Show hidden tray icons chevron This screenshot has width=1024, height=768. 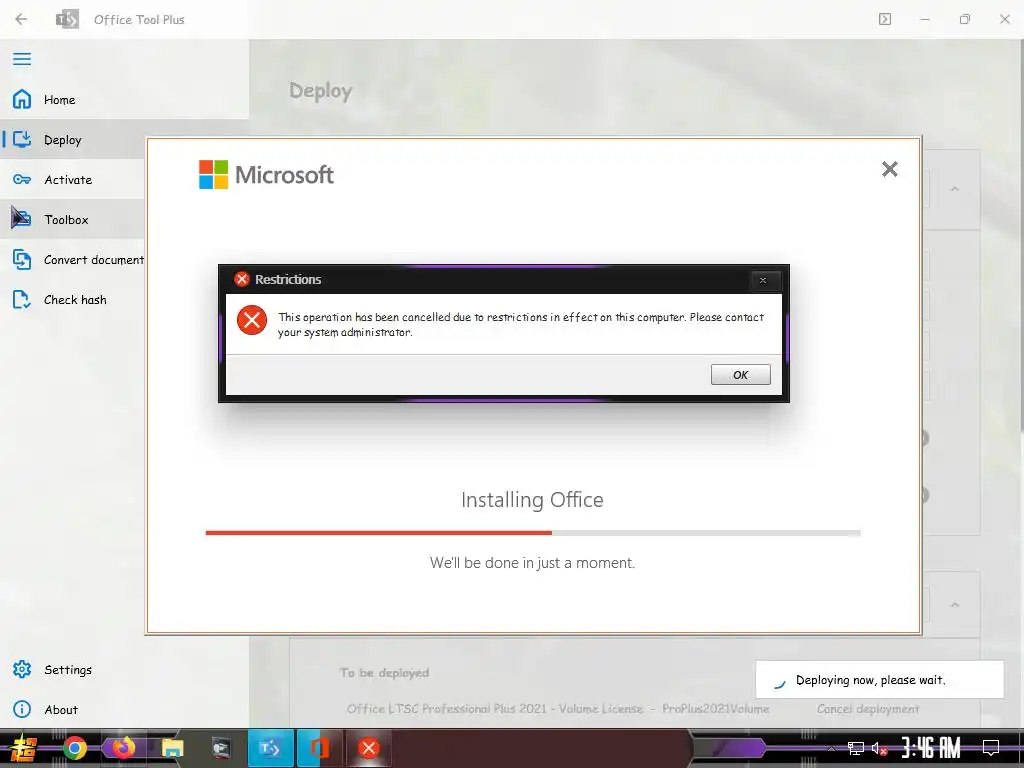point(831,748)
